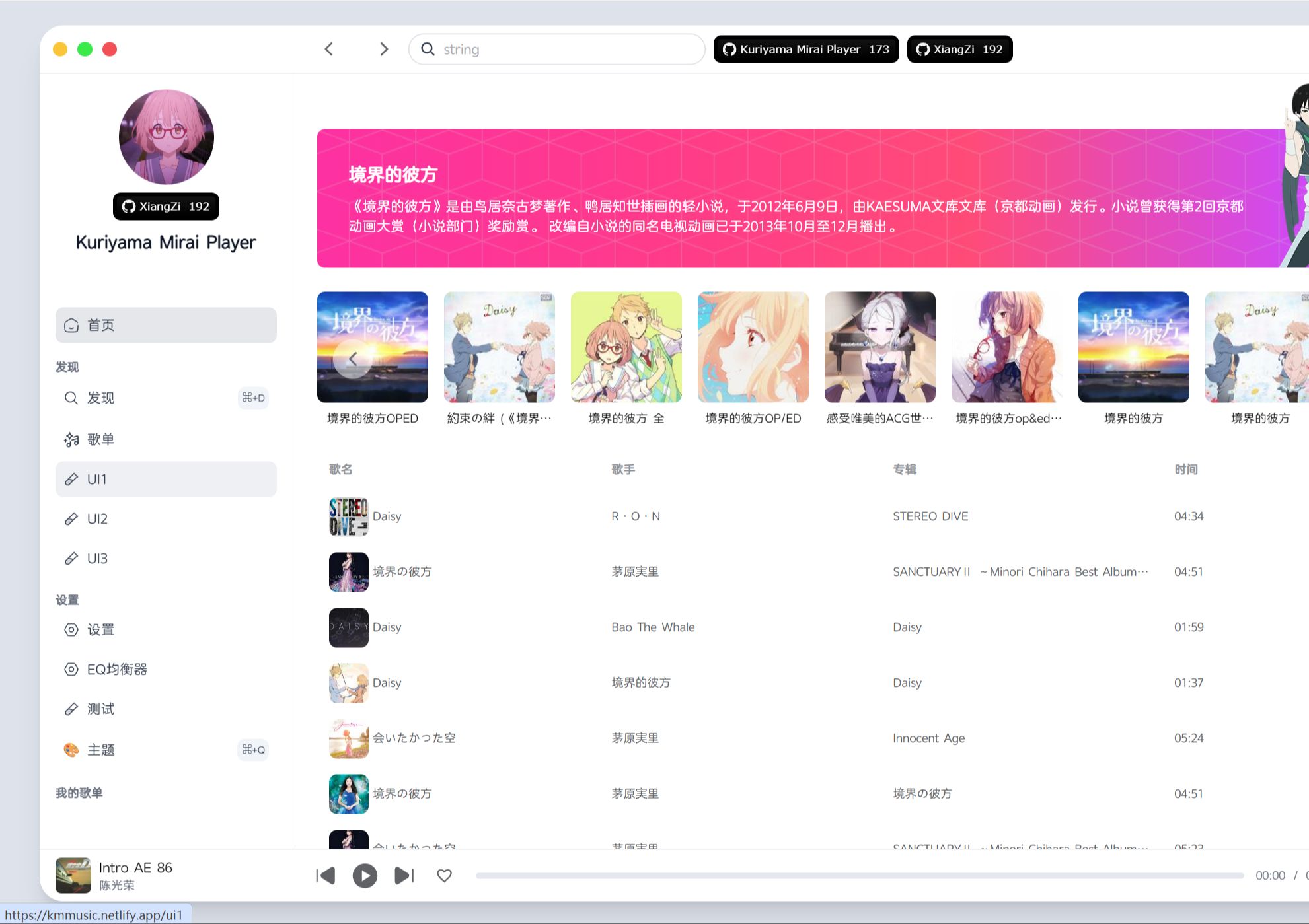Click the search magnifier icon
The width and height of the screenshot is (1309, 924).
(x=428, y=49)
